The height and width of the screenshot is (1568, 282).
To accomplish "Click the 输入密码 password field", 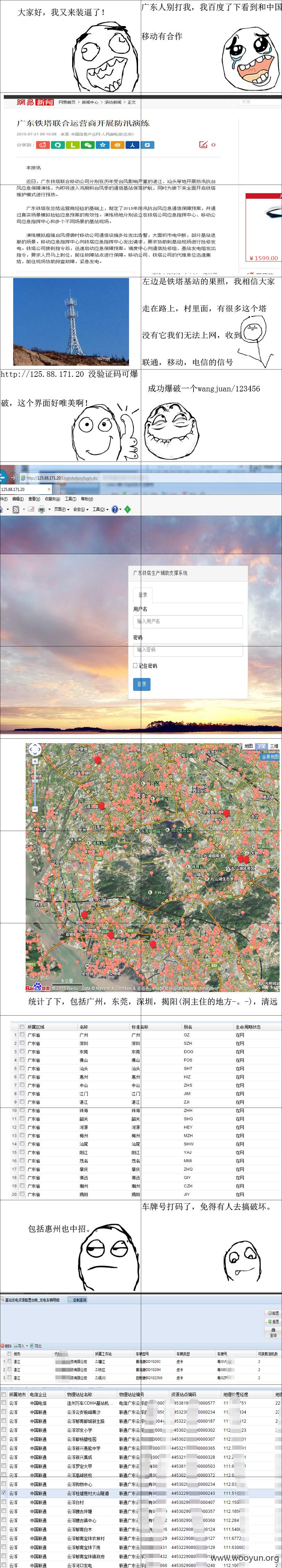I will [188, 650].
